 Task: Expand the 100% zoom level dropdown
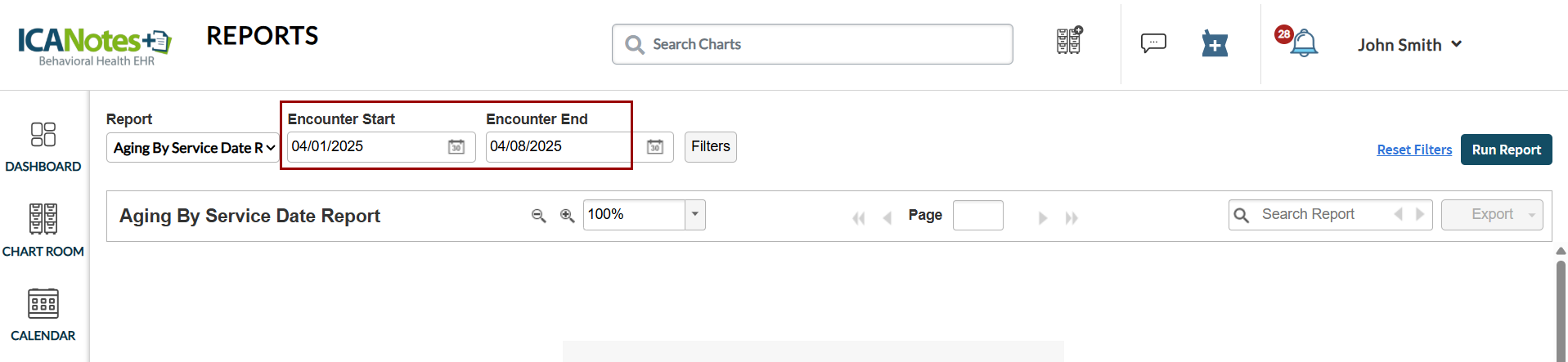point(694,215)
